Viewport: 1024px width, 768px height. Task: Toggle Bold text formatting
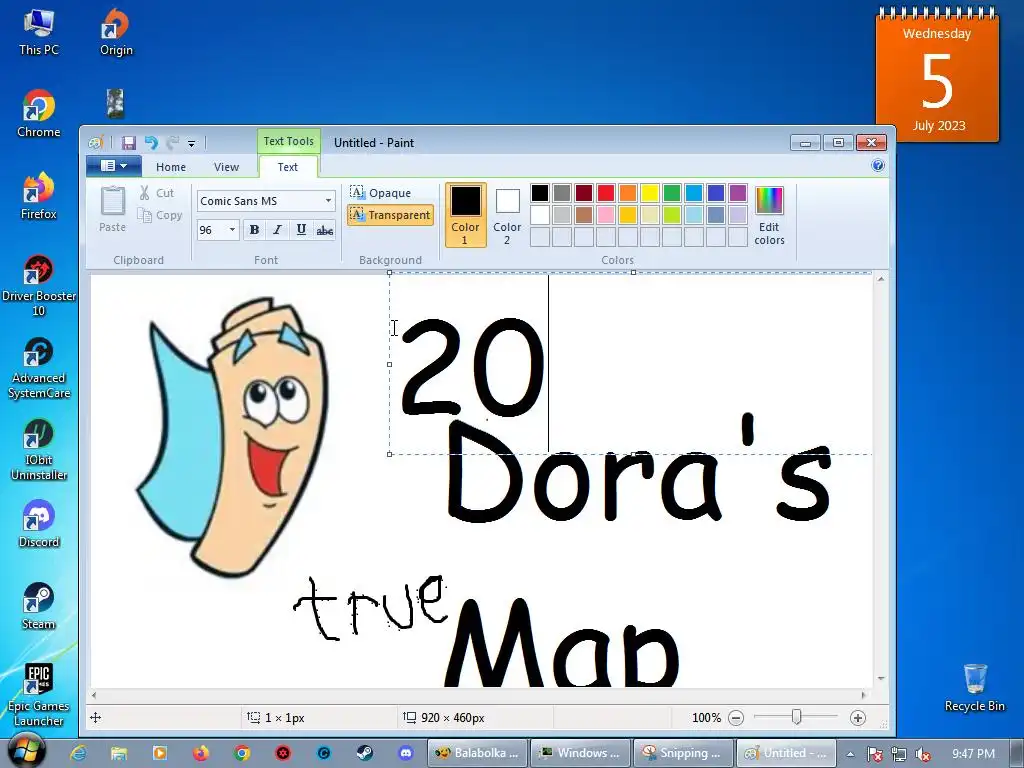pos(254,230)
